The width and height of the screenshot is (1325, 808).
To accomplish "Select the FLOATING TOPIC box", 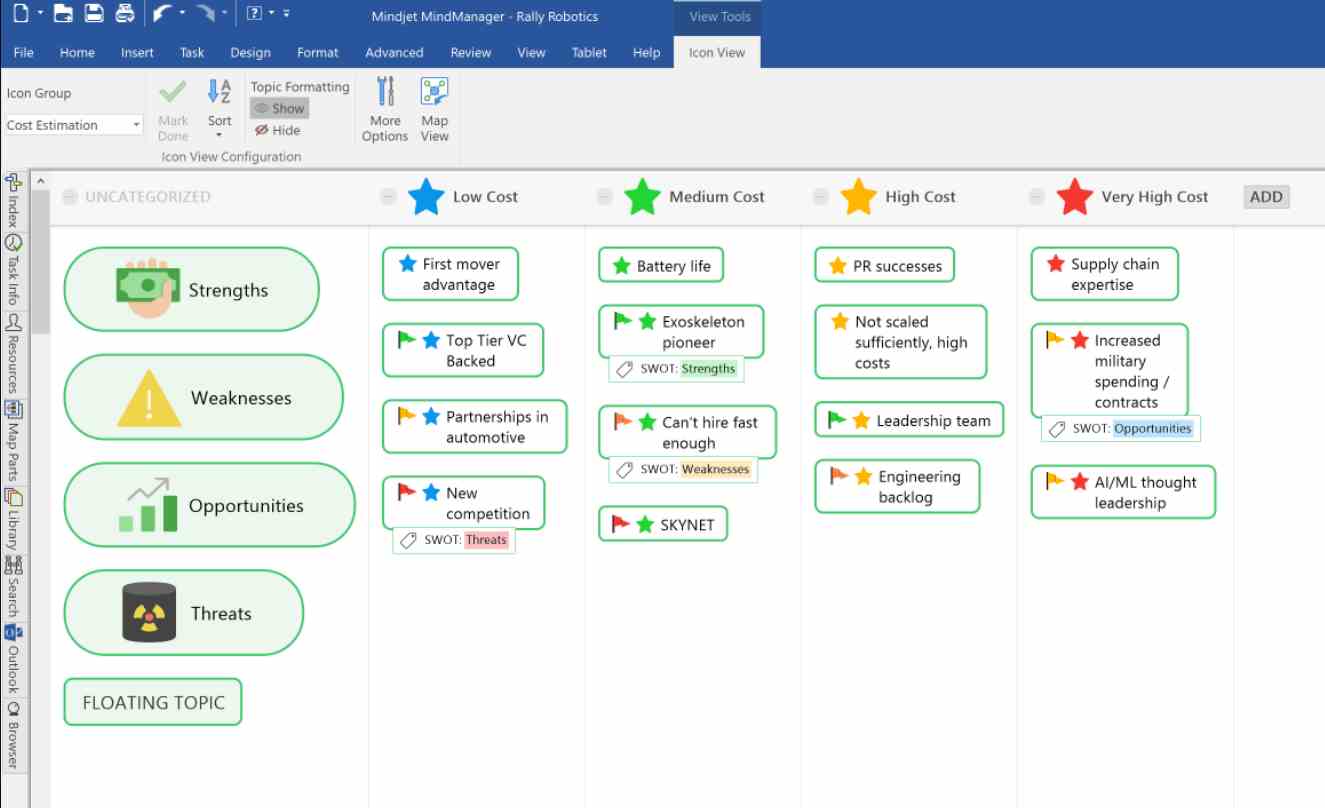I will coord(153,702).
